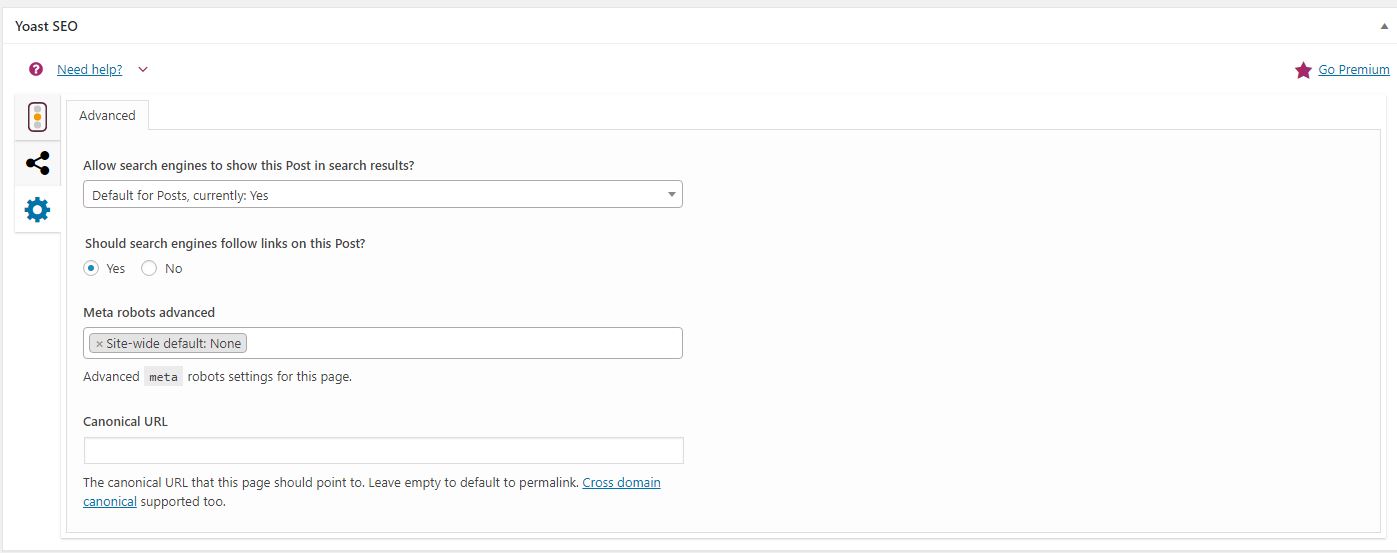This screenshot has width=1397, height=553.
Task: Click inside the Meta robots advanced box
Action: [x=460, y=343]
